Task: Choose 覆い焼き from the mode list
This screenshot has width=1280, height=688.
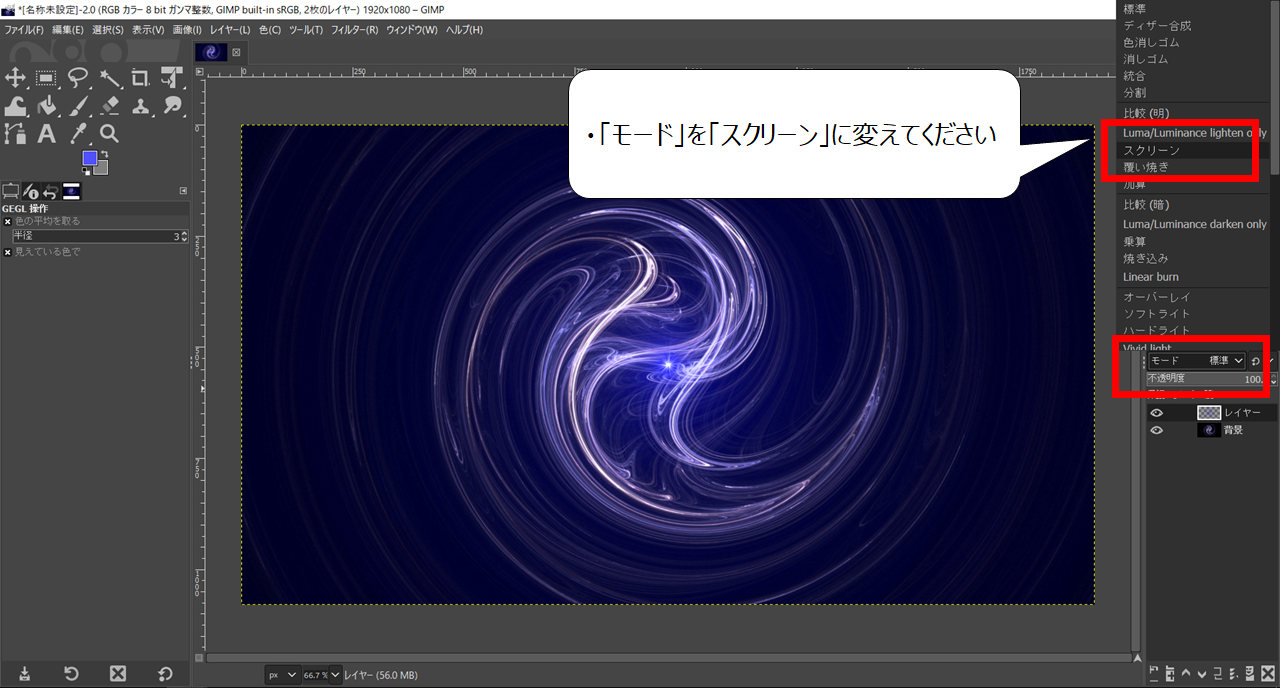Action: (x=1146, y=167)
